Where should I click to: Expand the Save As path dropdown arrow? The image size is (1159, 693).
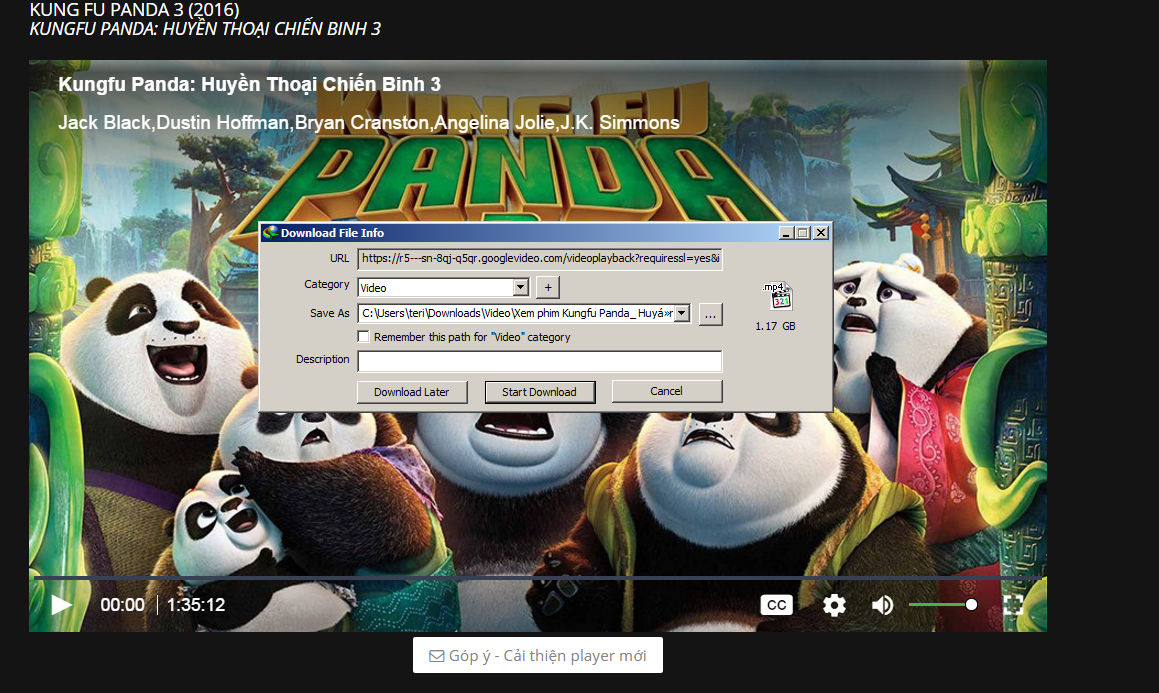pos(682,313)
